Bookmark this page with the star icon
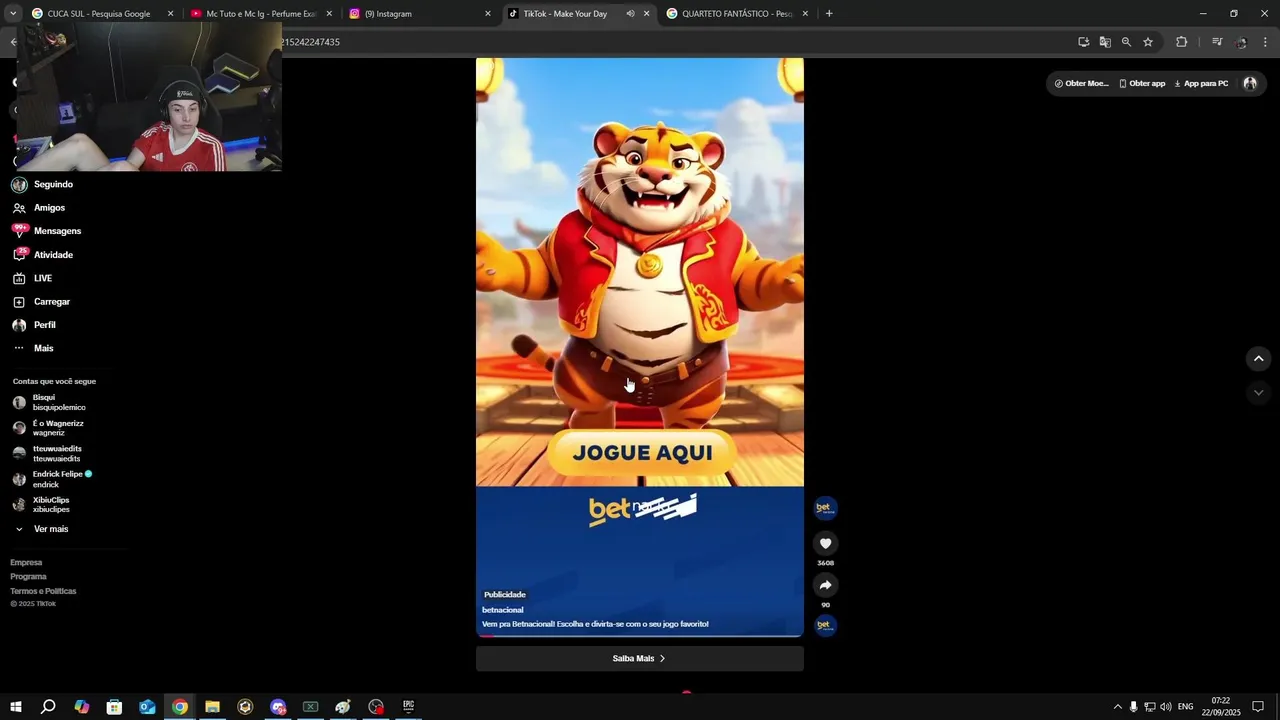This screenshot has width=1280, height=720. [x=1148, y=42]
